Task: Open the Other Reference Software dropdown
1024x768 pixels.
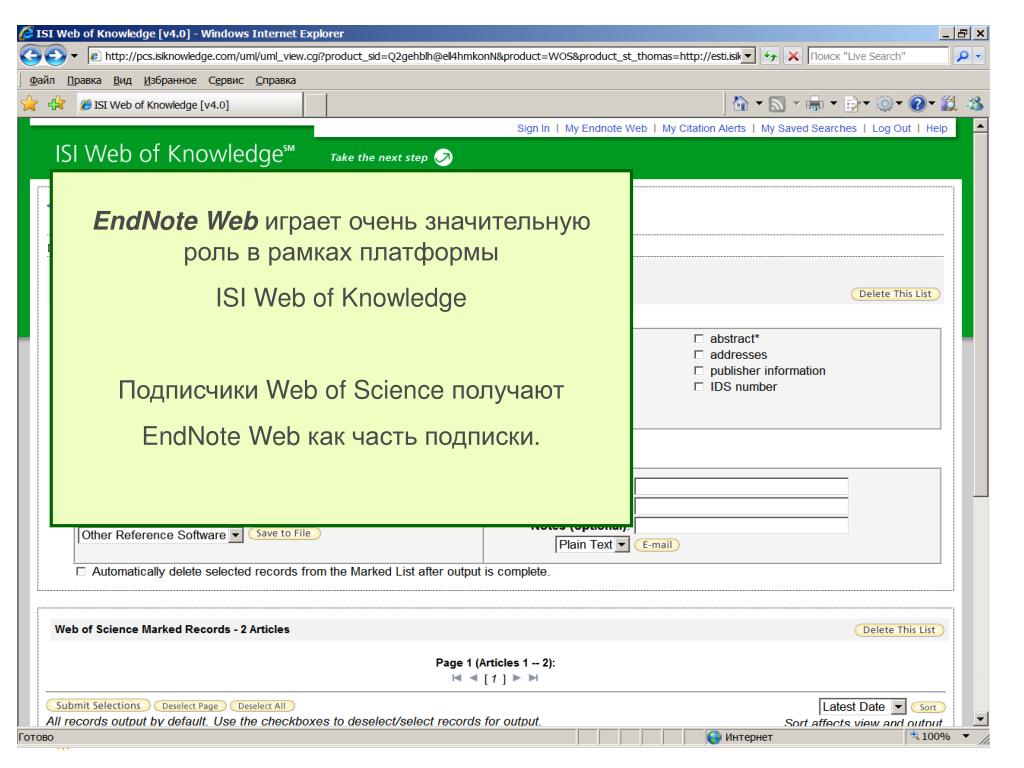Action: tap(235, 535)
